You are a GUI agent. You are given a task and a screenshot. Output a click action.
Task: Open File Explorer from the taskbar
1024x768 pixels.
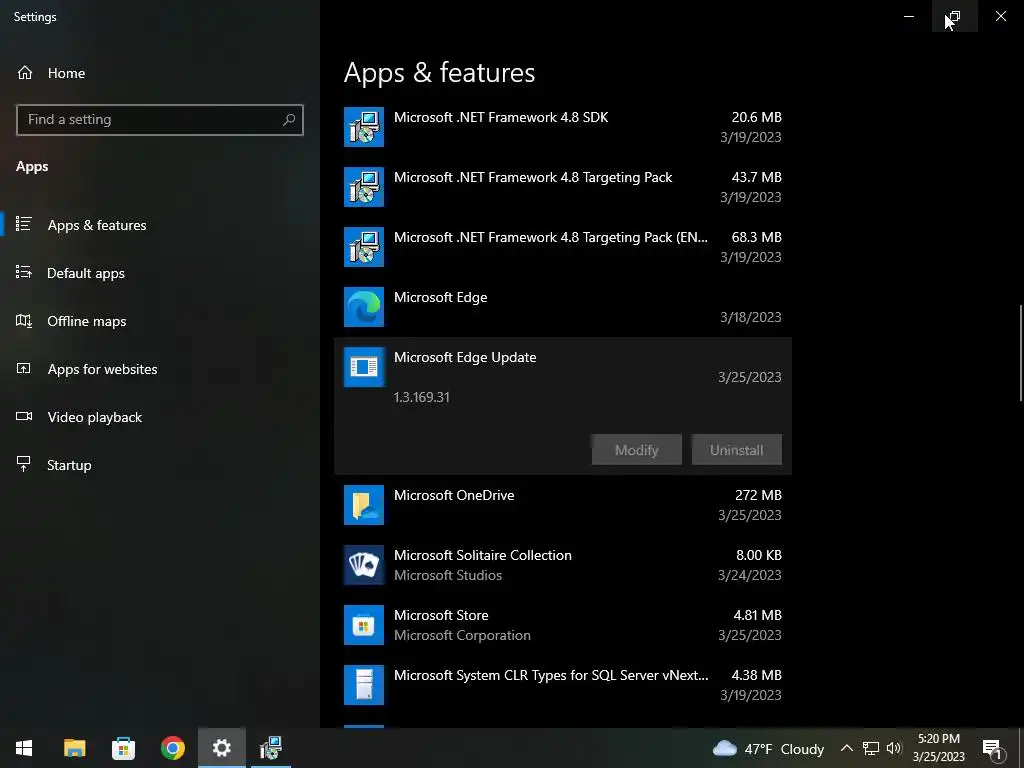[x=74, y=748]
